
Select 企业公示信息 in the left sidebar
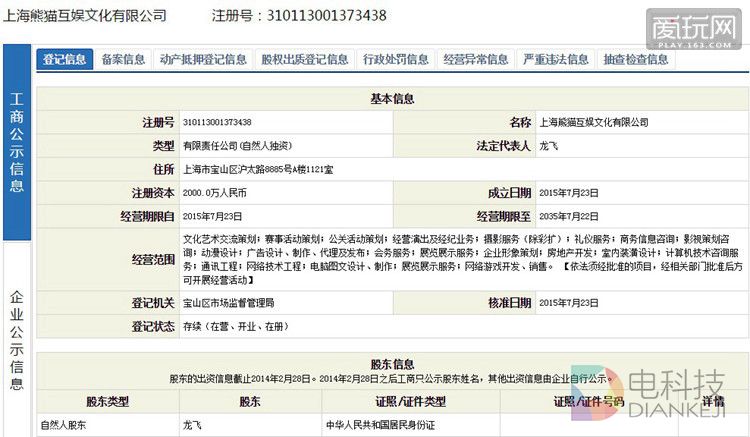[17, 339]
